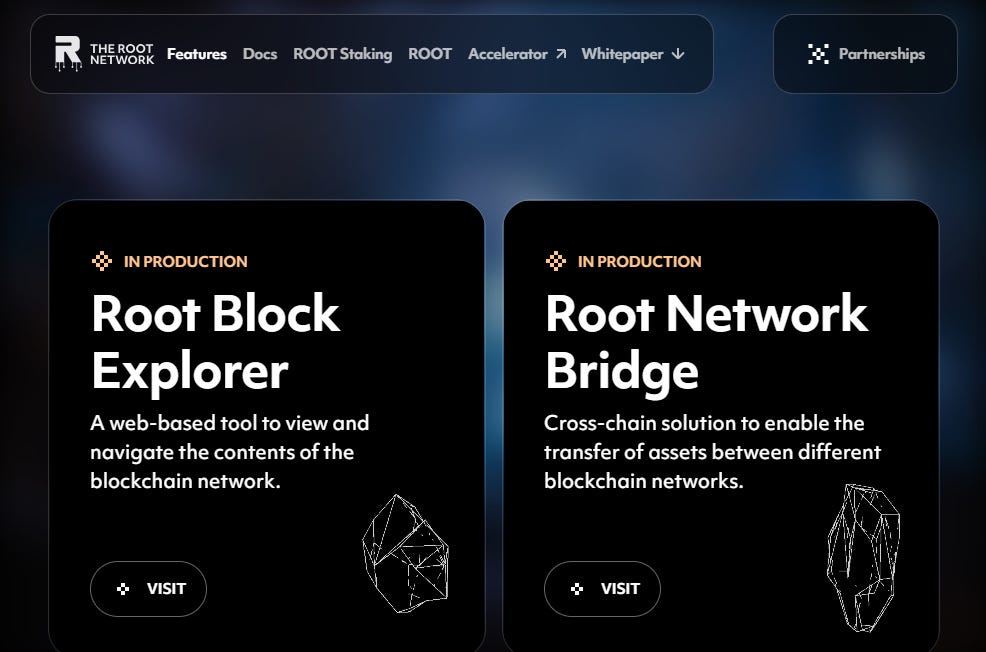Viewport: 986px width, 652px height.
Task: Click VISIT on the Root Network Bridge card
Action: [602, 589]
